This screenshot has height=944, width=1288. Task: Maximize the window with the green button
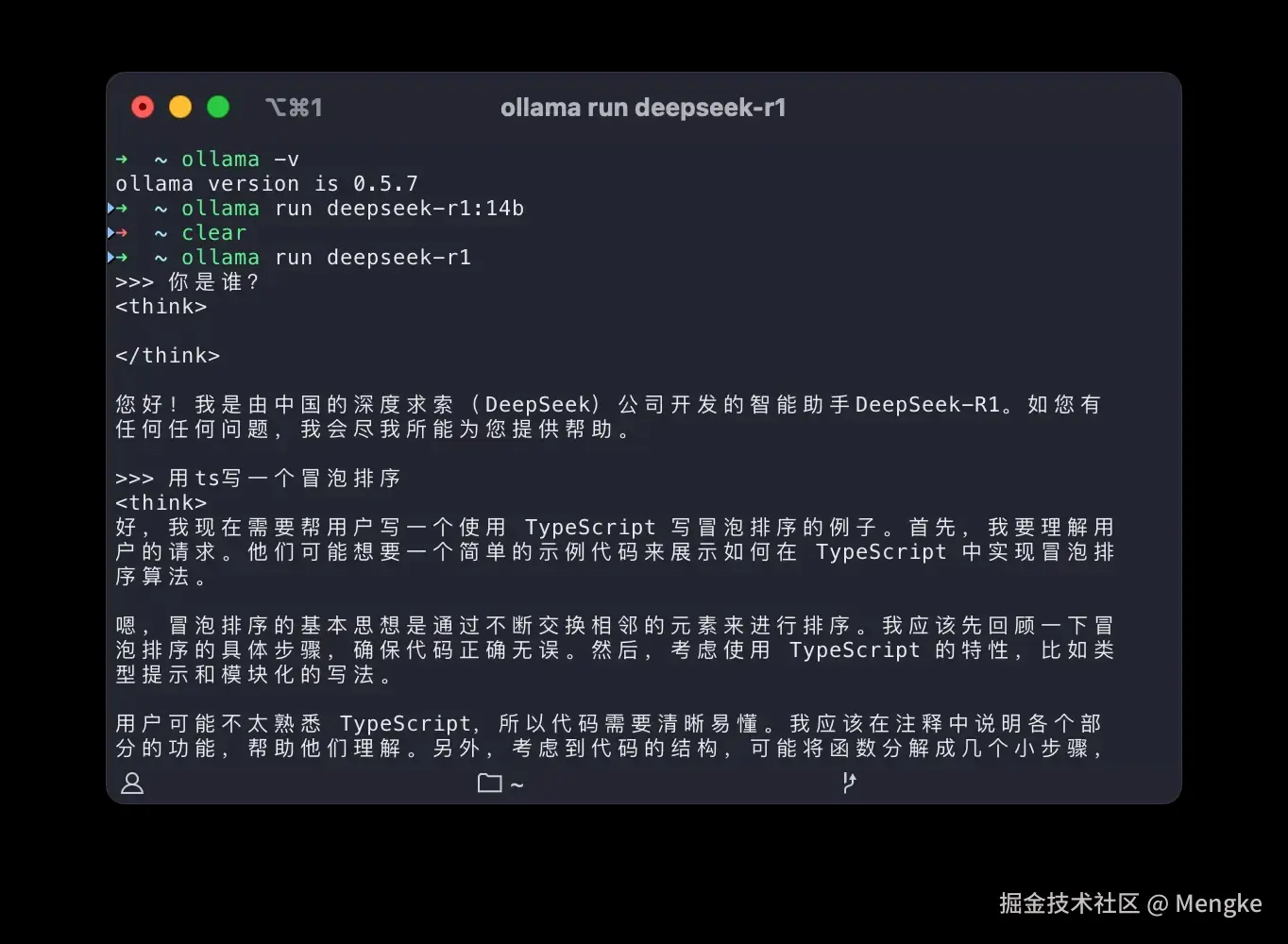point(218,108)
